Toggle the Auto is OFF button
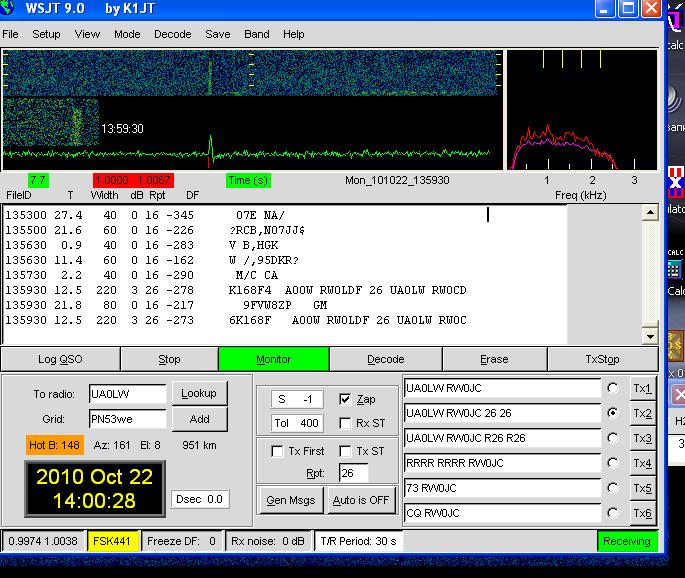This screenshot has width=685, height=578. (x=361, y=500)
